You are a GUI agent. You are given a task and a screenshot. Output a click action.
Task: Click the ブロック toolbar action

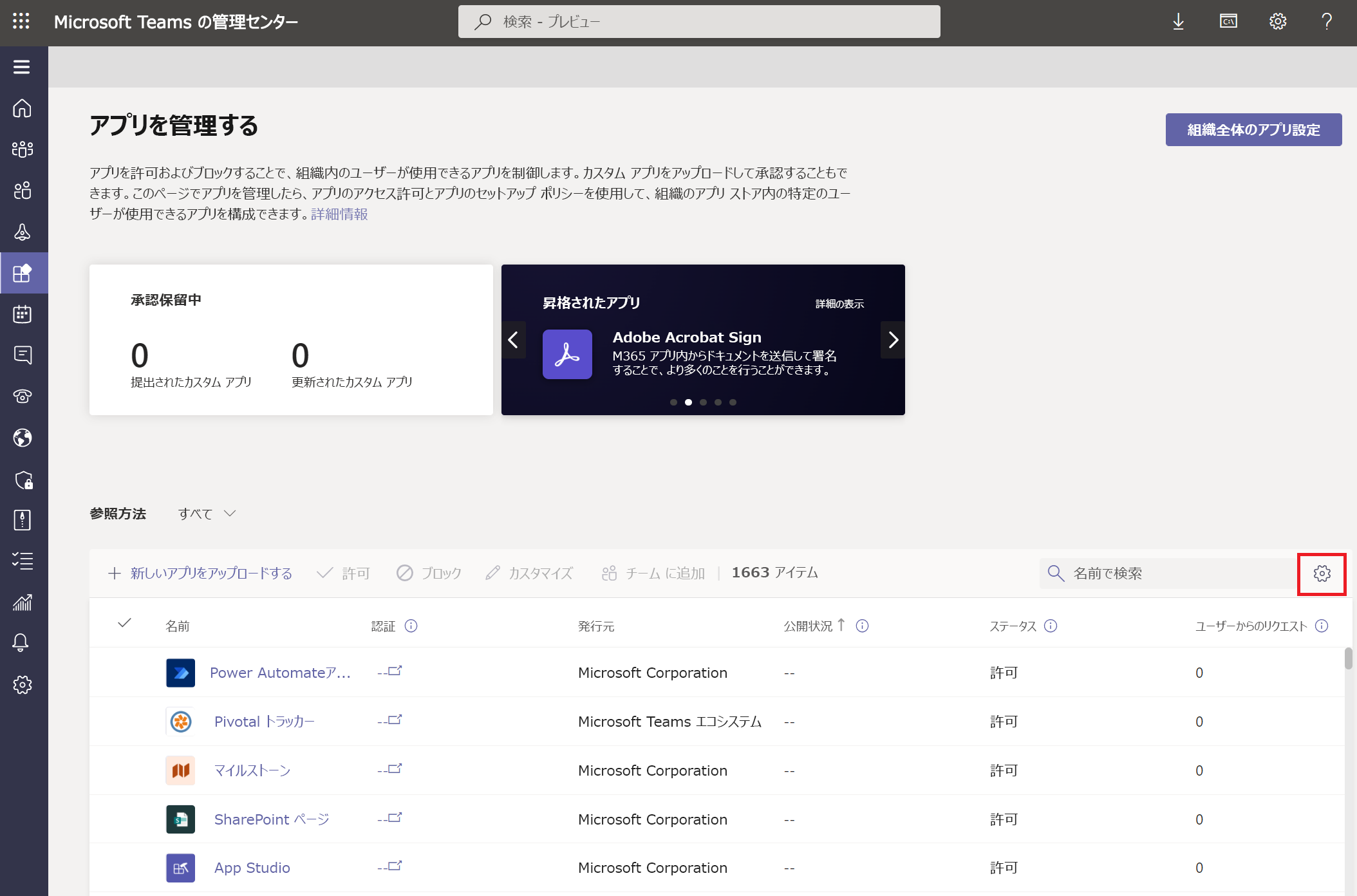point(429,573)
